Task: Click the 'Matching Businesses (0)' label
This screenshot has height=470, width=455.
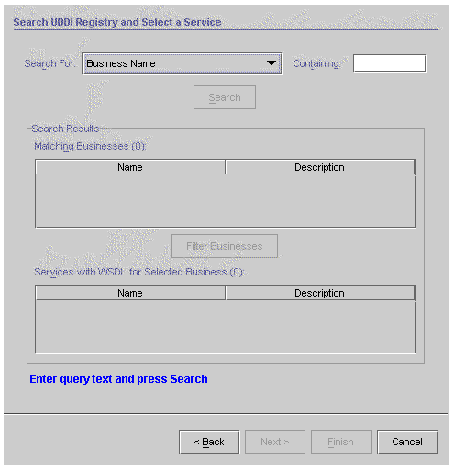Action: pos(90,146)
